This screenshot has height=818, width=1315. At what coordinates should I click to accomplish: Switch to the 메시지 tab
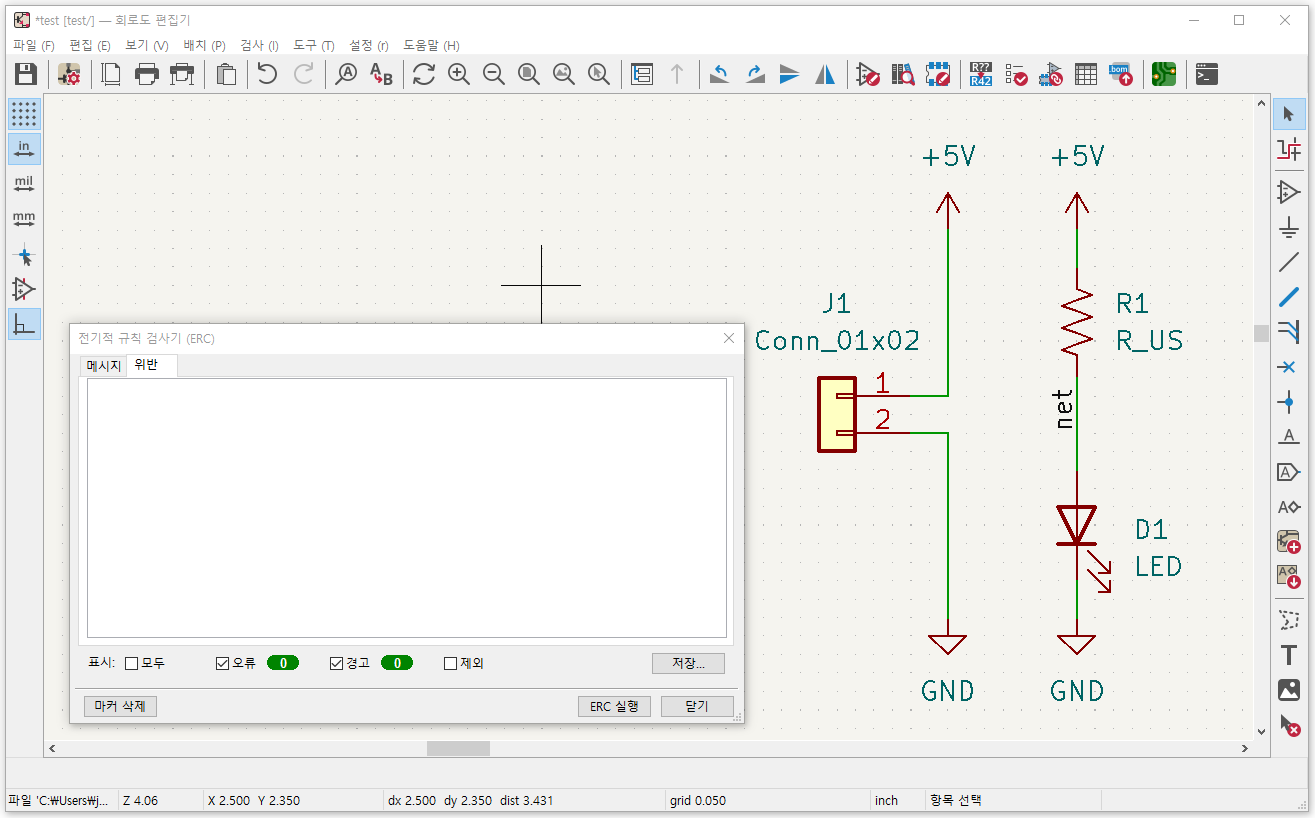[104, 366]
